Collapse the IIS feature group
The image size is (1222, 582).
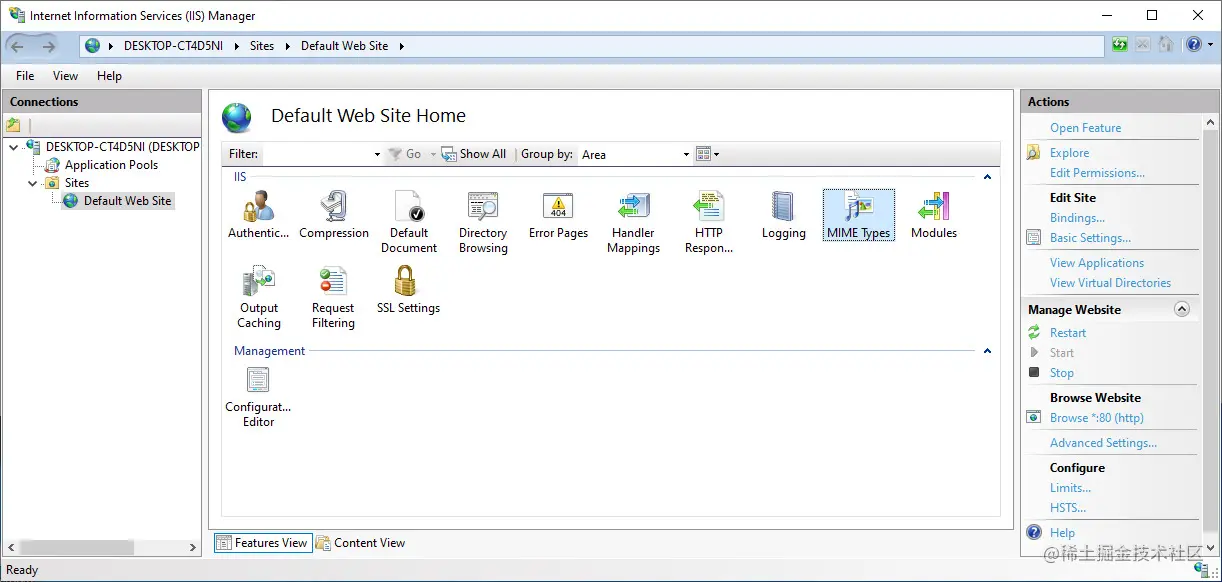[987, 177]
